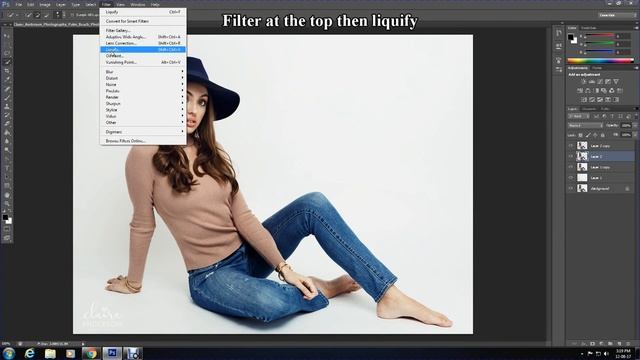Open the layer blend mode dropdown

tap(585, 125)
